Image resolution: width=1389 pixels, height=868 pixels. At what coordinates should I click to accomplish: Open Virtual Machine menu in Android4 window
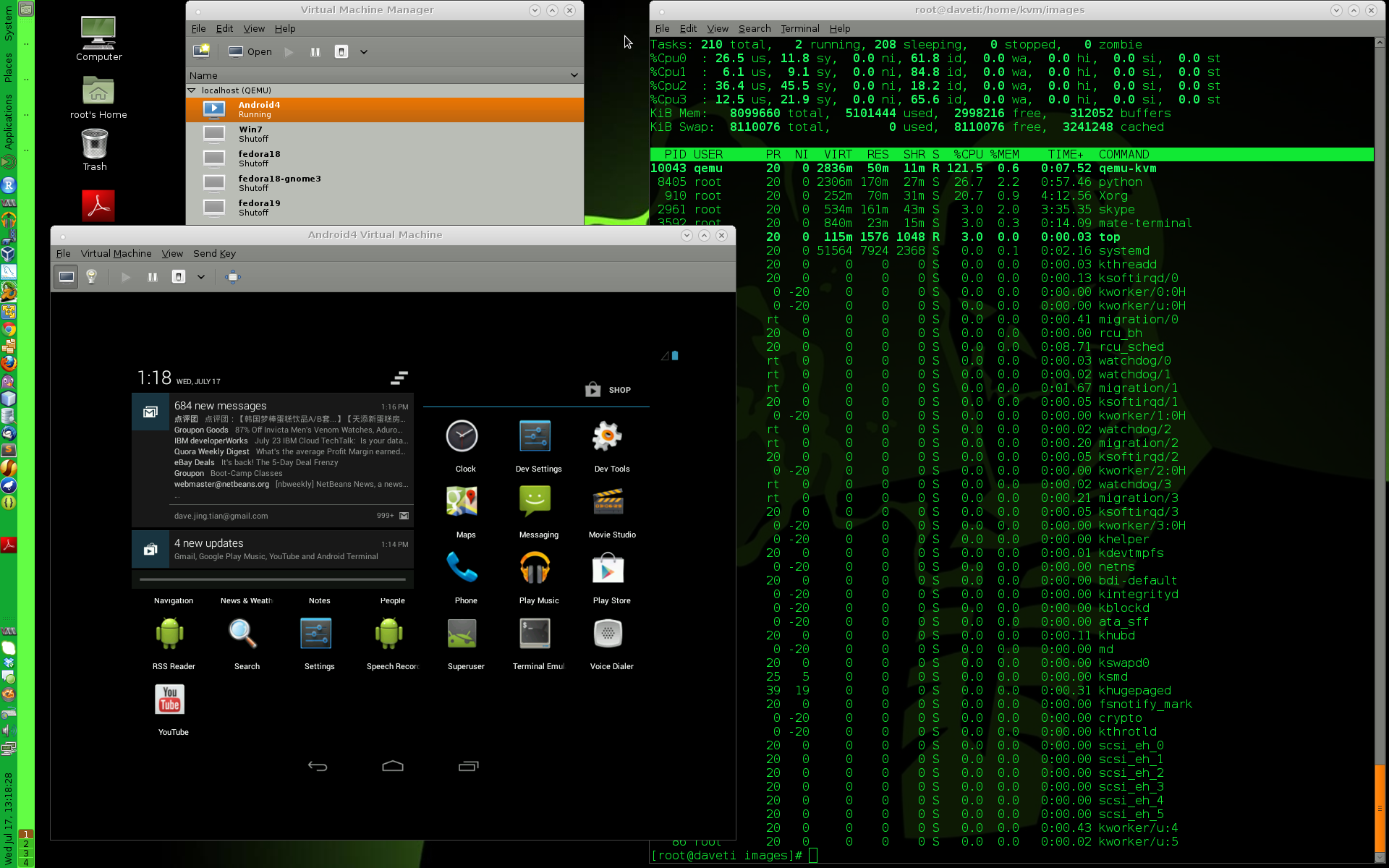coord(116,254)
